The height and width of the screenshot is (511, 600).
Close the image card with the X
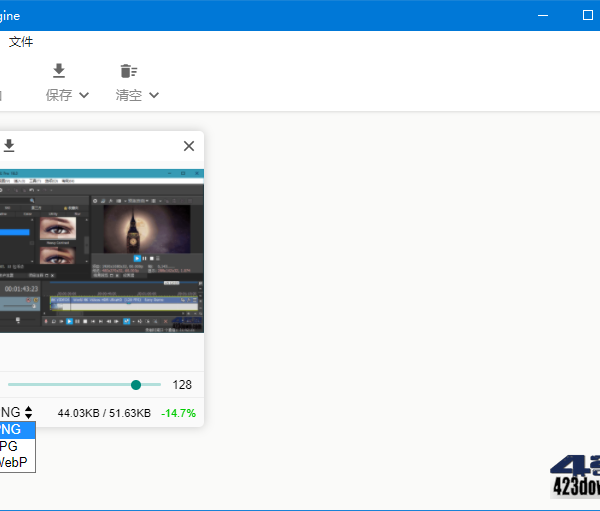[x=189, y=146]
